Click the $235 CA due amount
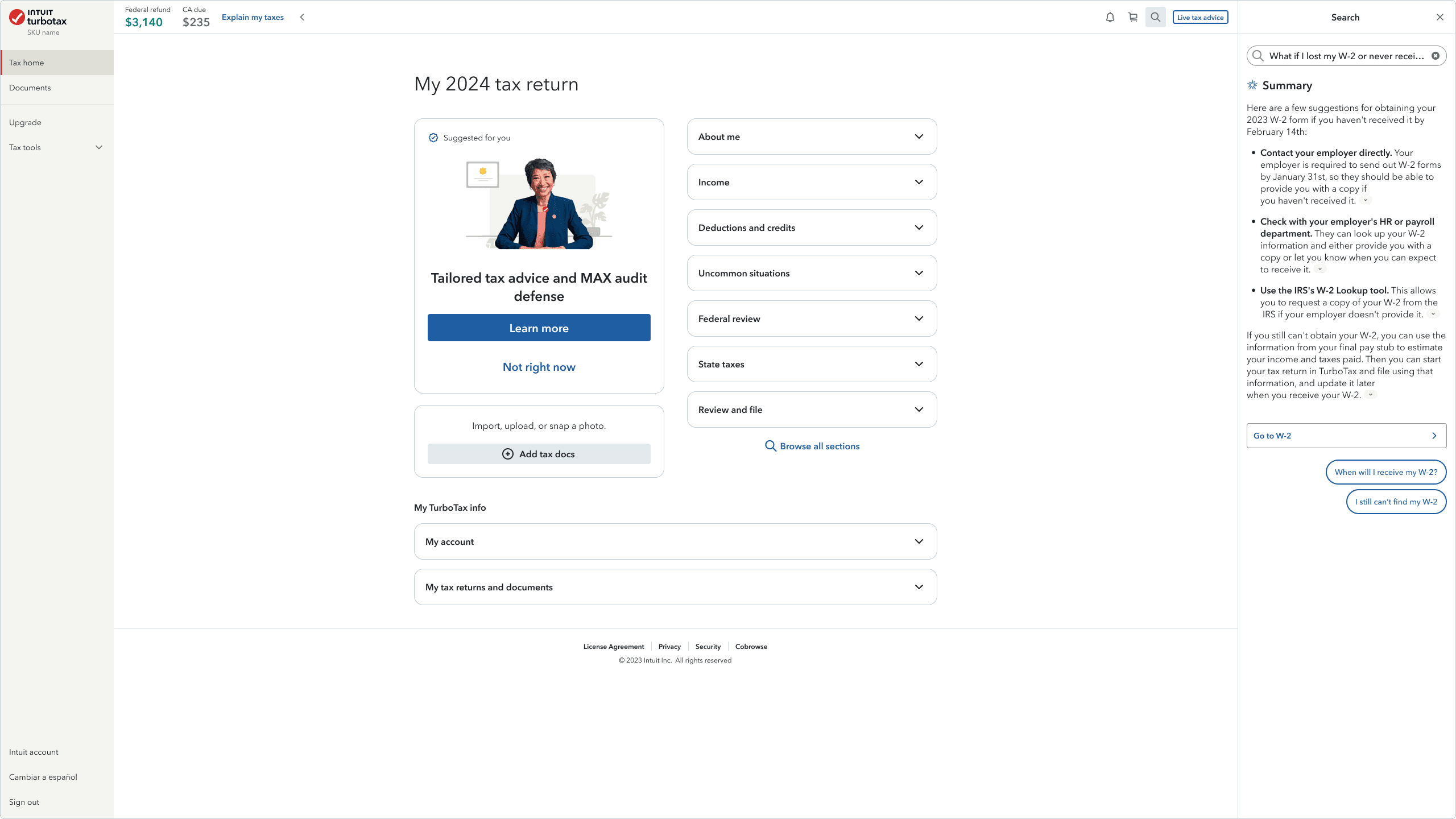The height and width of the screenshot is (819, 1456). coord(196,22)
